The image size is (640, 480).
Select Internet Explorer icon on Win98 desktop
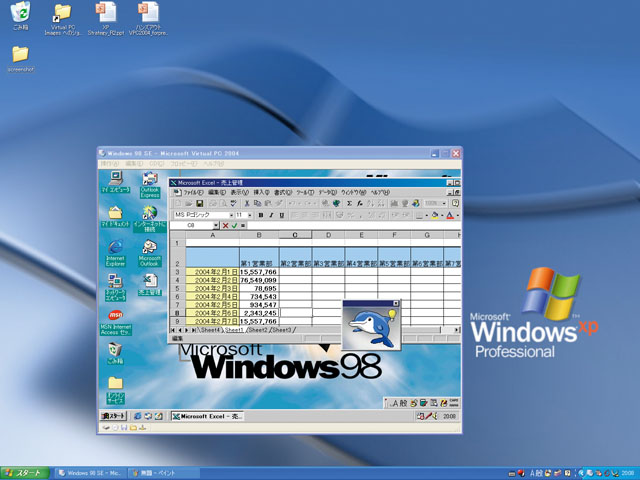116,253
